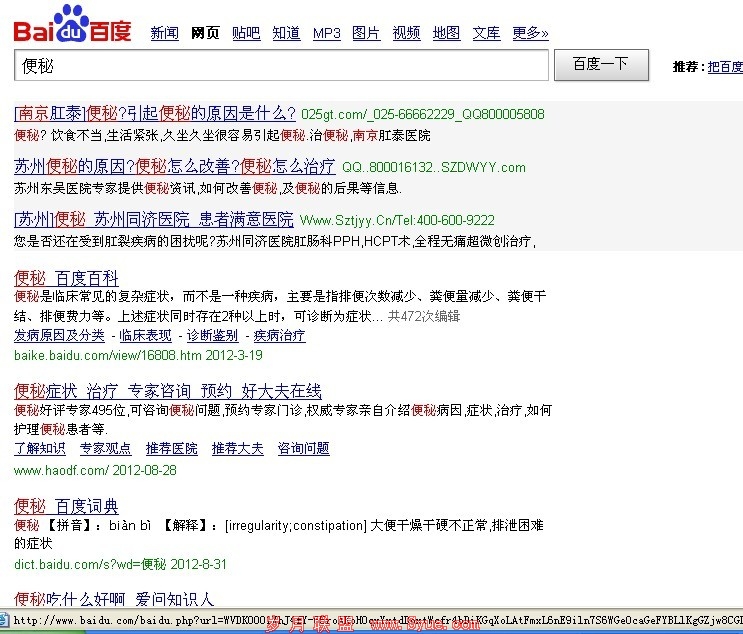Switch to 图片 images tab
This screenshot has height=634, width=743.
[x=366, y=33]
